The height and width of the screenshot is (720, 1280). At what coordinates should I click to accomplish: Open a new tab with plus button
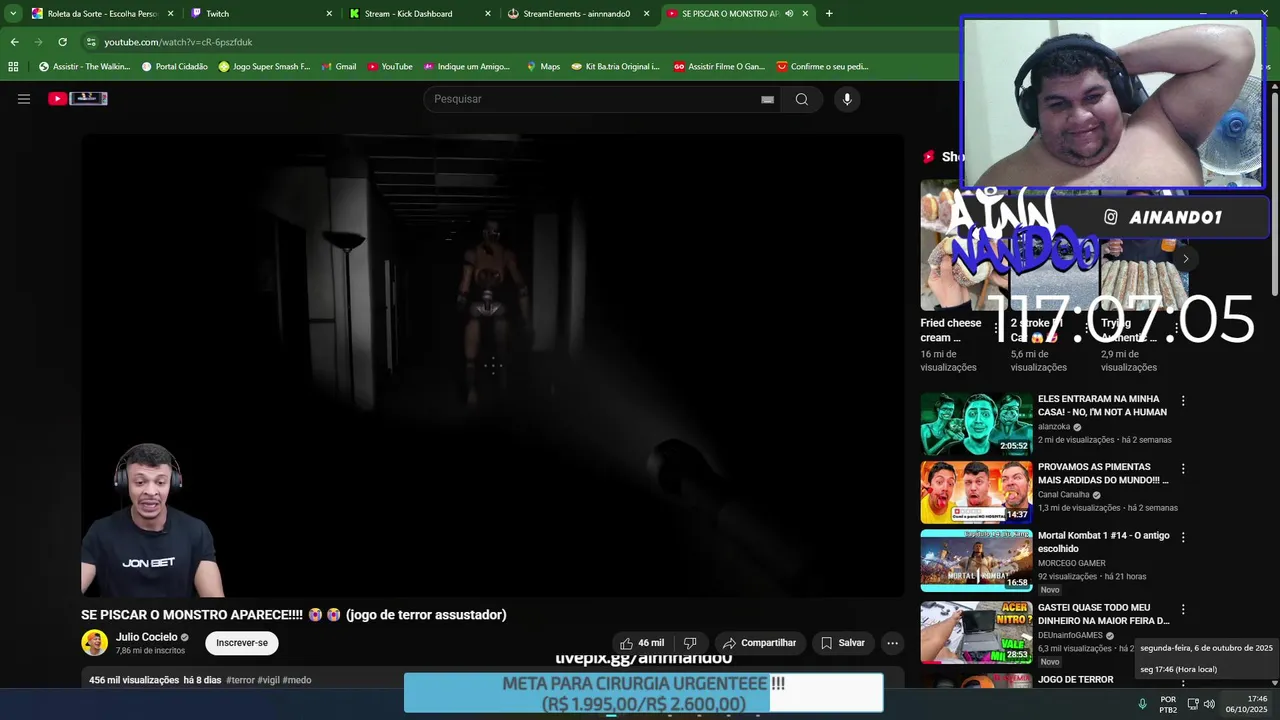(829, 14)
